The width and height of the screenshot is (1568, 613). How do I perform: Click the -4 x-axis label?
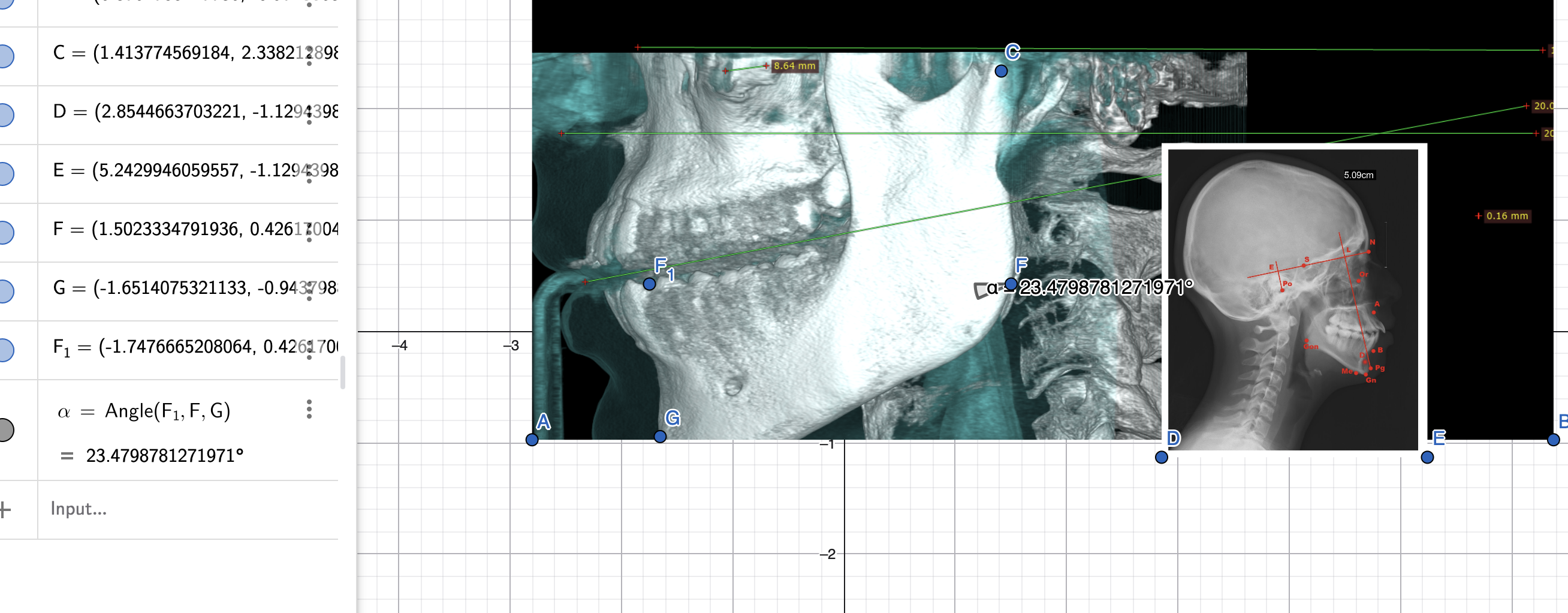click(399, 346)
